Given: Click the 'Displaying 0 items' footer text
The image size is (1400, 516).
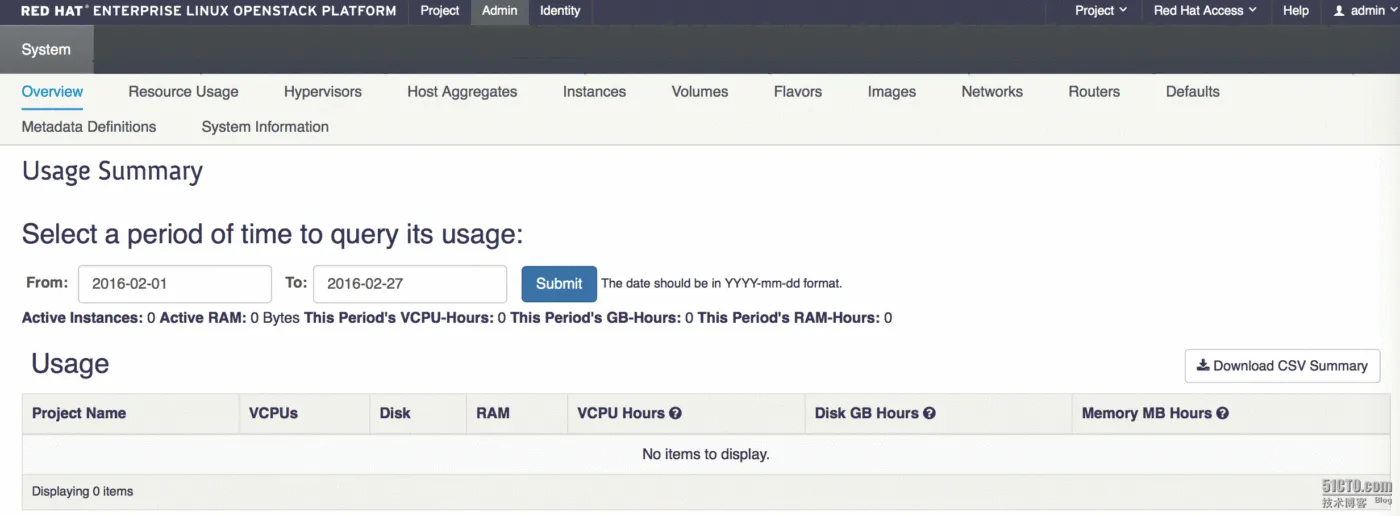Looking at the screenshot, I should [x=82, y=491].
